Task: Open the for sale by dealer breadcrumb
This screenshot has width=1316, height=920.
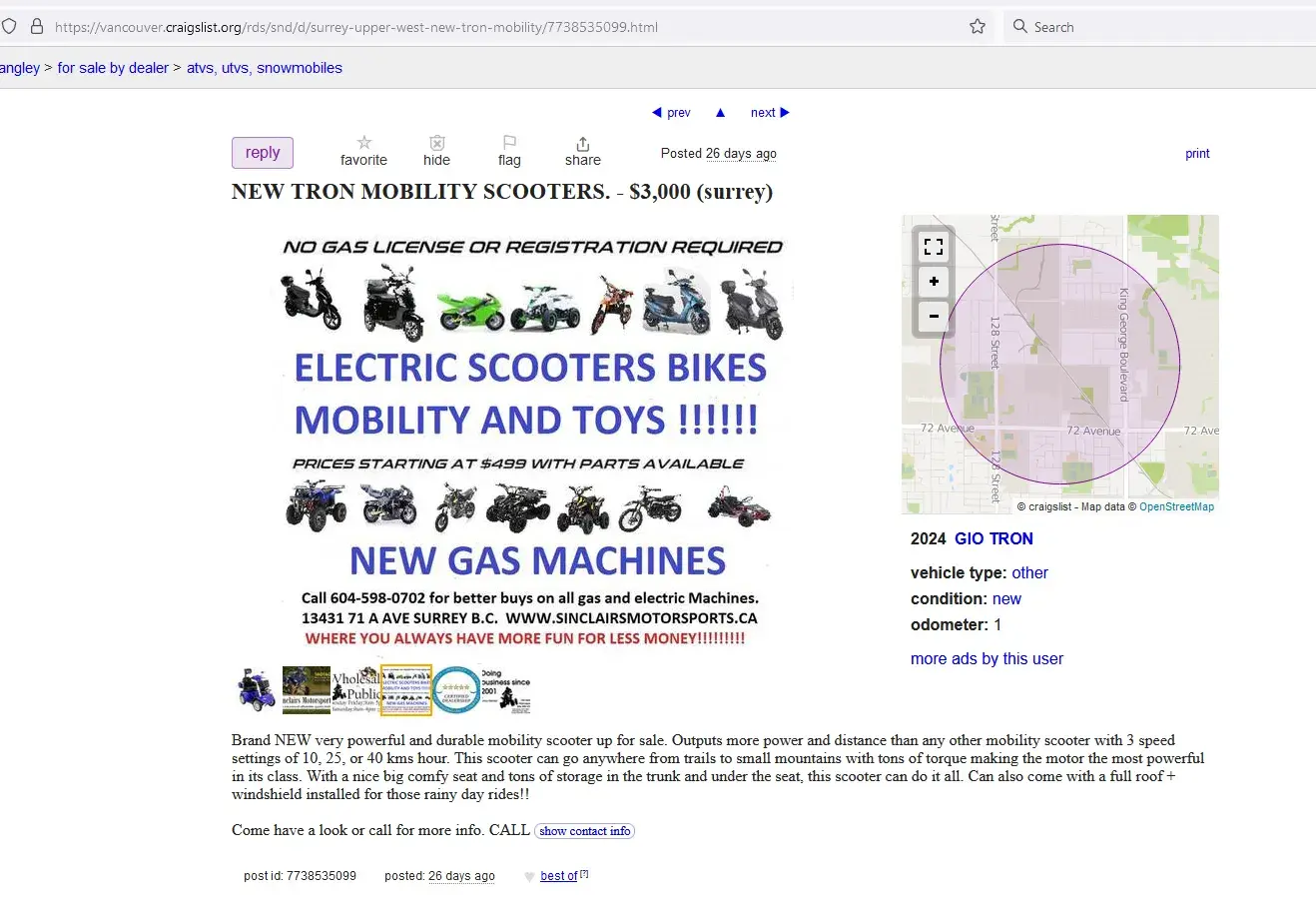Action: tap(113, 68)
